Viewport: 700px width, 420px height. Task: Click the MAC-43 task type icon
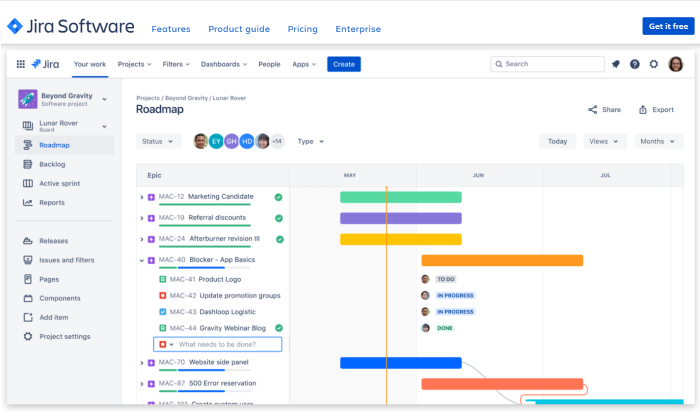(x=162, y=312)
